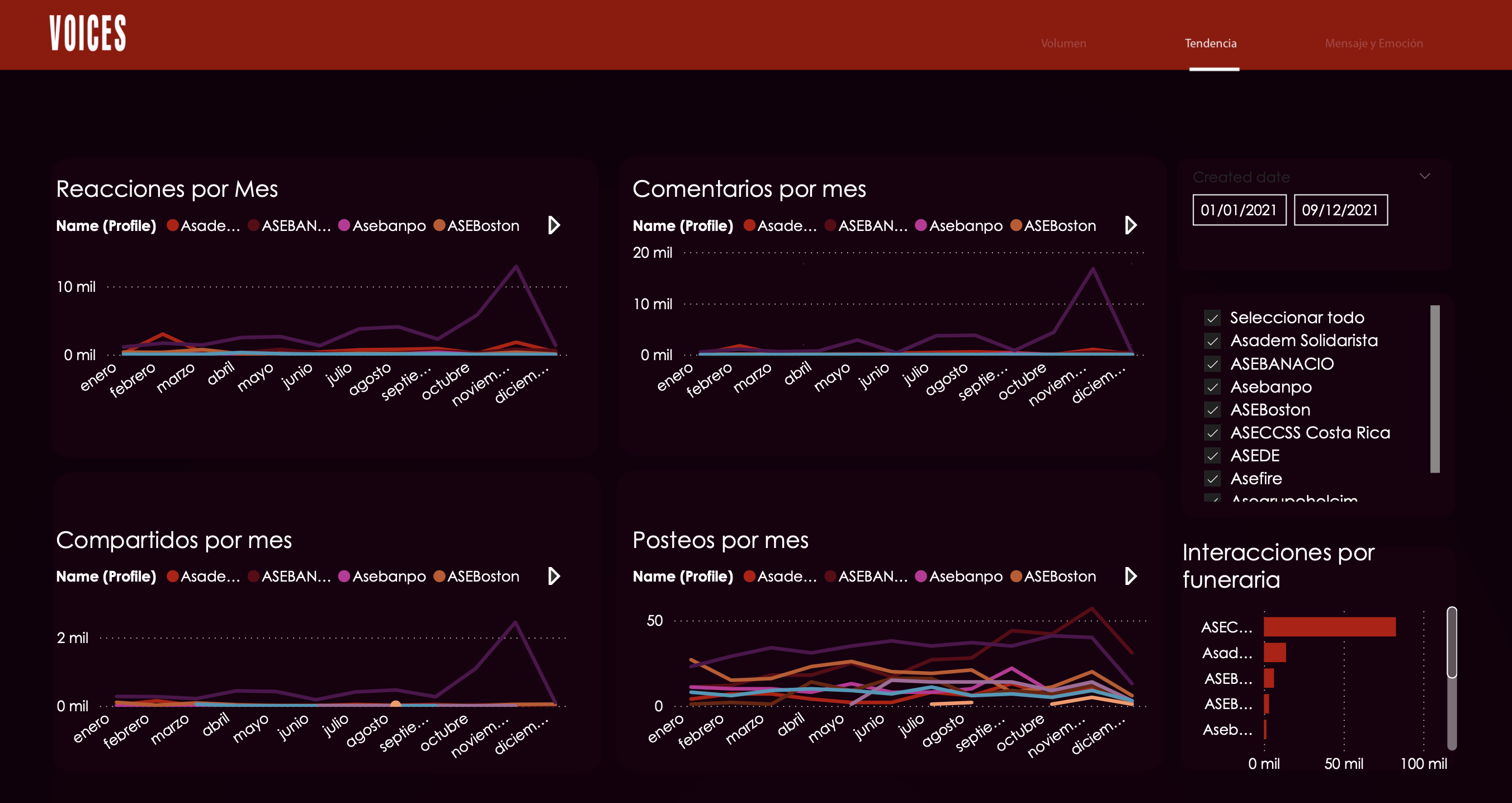Viewport: 1512px width, 803px height.
Task: Toggle the Asefire checkbox
Action: [x=1213, y=479]
